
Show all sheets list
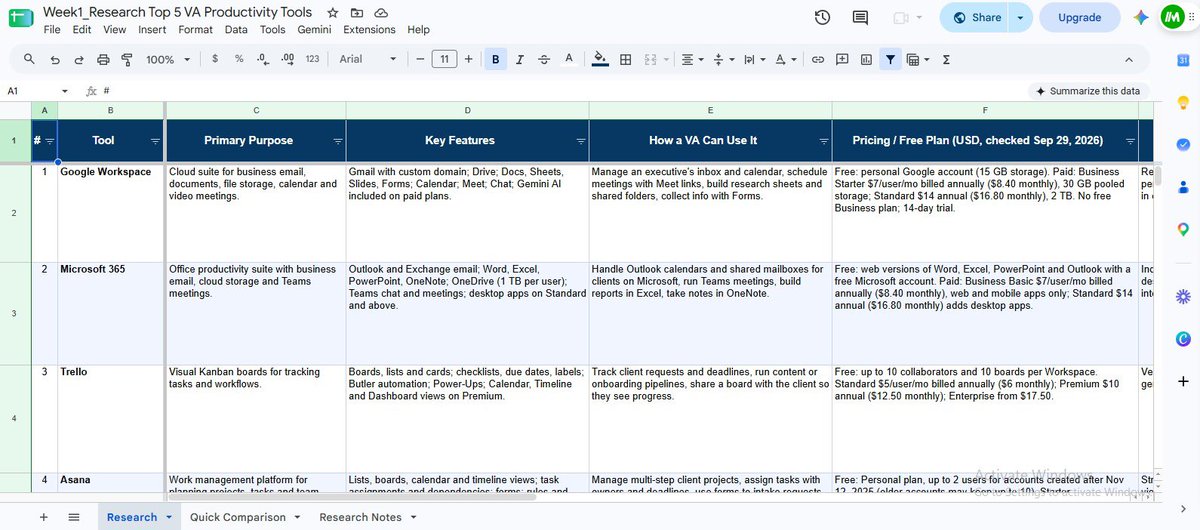[74, 517]
